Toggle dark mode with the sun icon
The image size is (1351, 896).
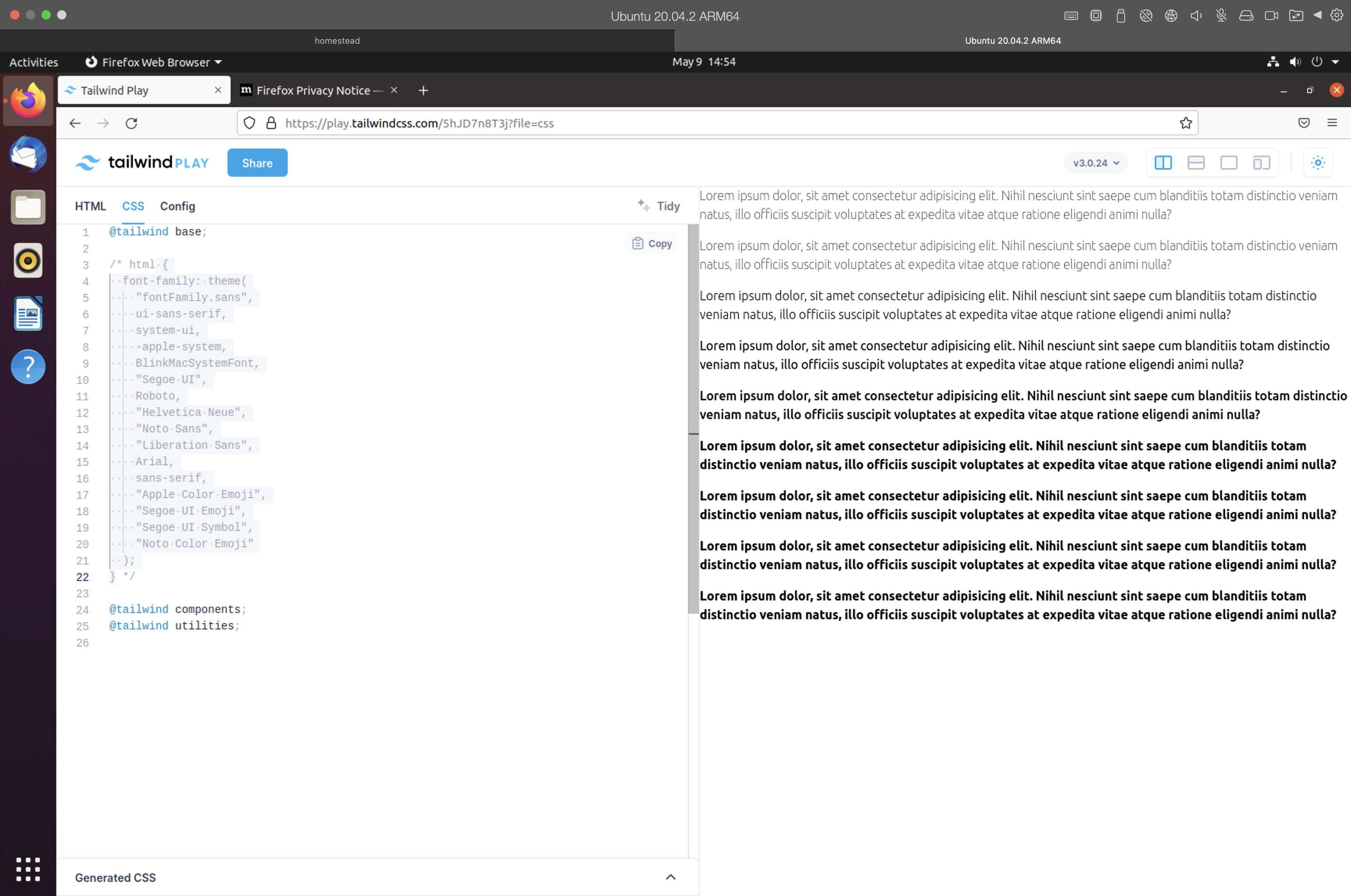point(1318,162)
